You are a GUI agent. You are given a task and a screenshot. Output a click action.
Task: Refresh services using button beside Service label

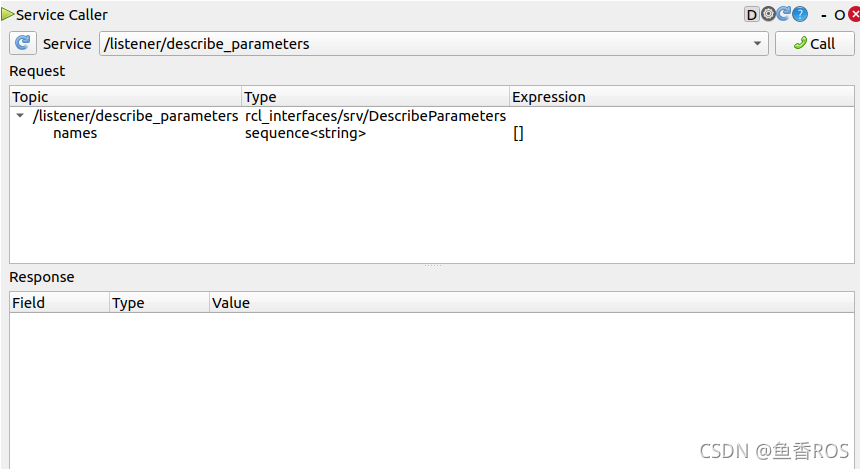(x=22, y=43)
